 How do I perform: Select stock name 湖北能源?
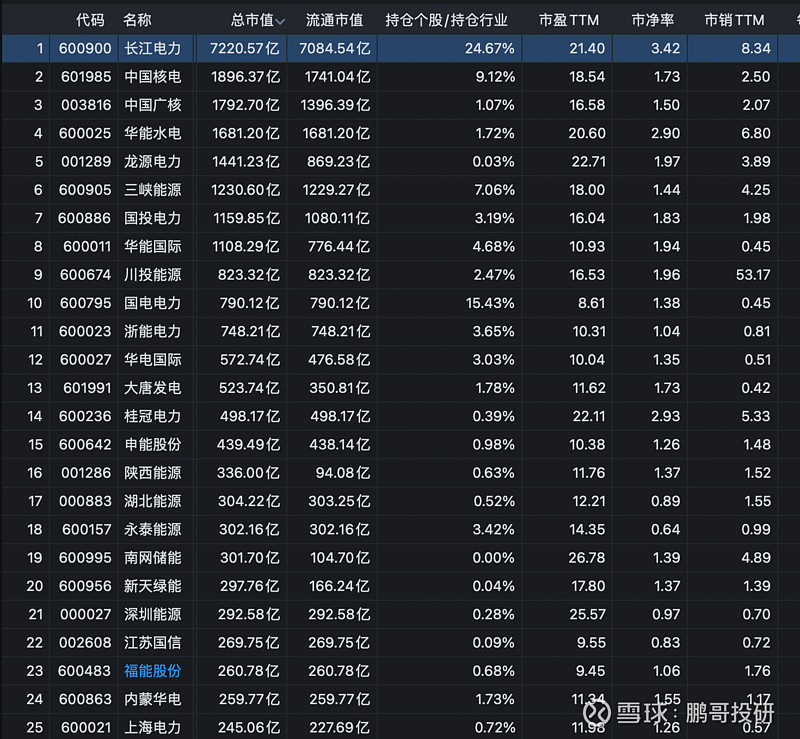point(153,501)
